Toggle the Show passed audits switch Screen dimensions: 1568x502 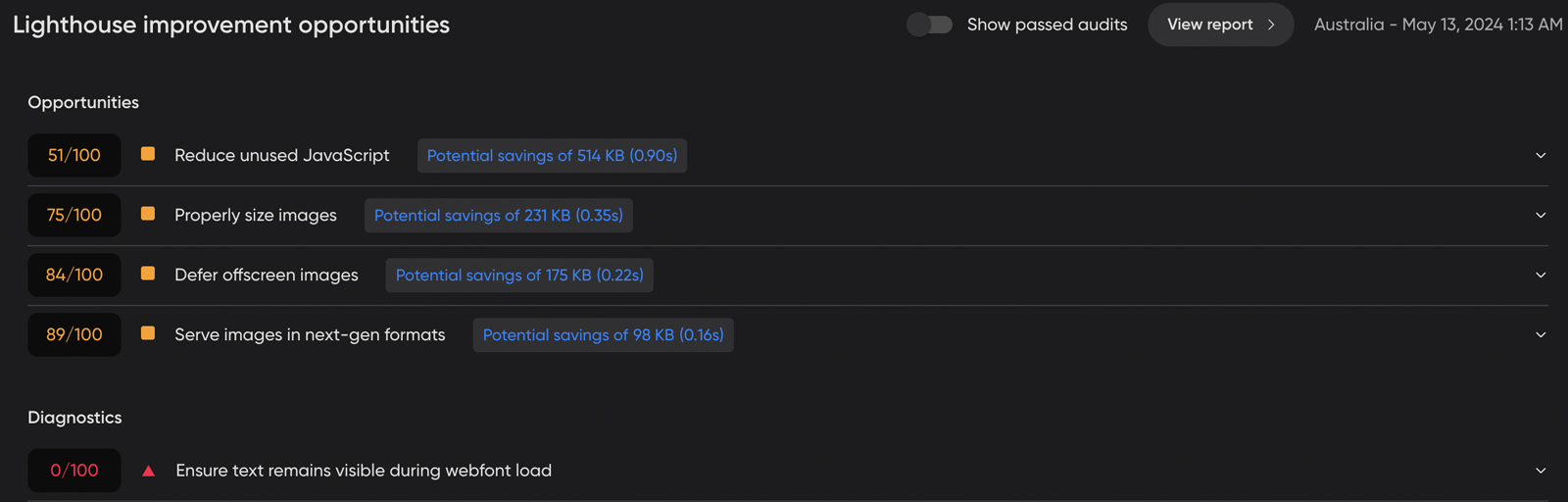929,25
